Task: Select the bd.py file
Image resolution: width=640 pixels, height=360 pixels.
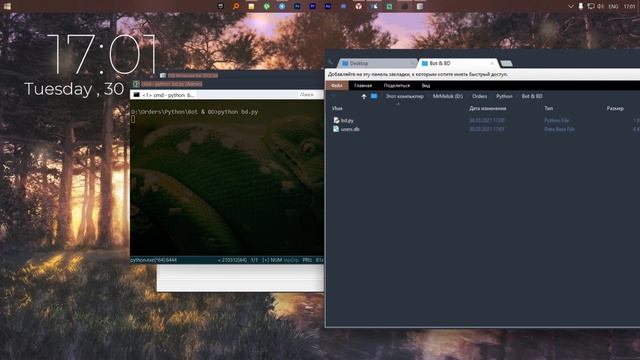Action: click(347, 120)
